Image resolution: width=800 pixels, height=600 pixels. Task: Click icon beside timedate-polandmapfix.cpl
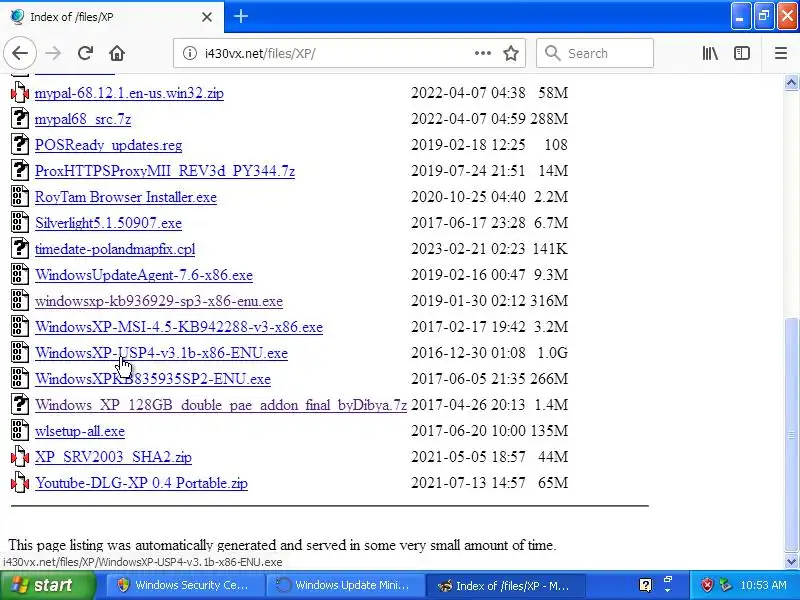click(20, 249)
